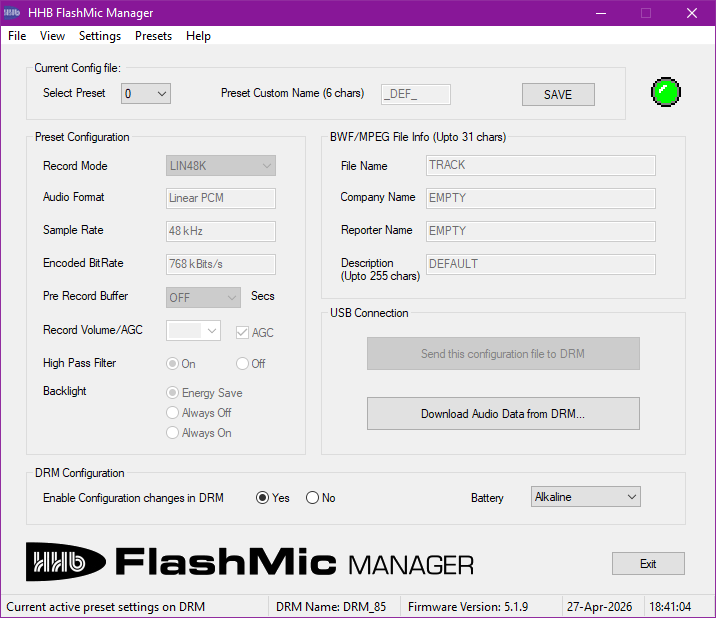716x618 pixels.
Task: Click Download Audio Data from DRM button
Action: coord(503,413)
